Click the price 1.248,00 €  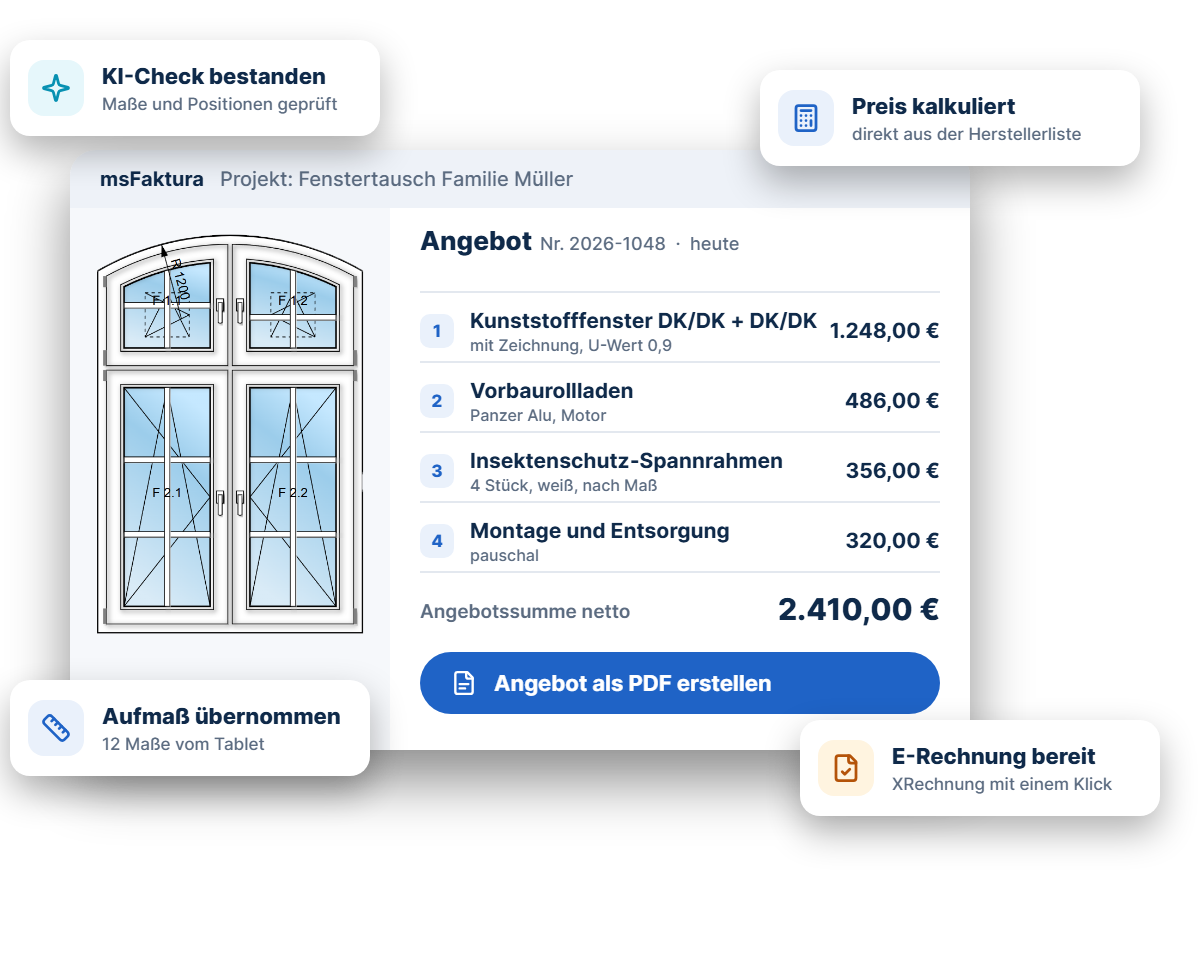(884, 331)
